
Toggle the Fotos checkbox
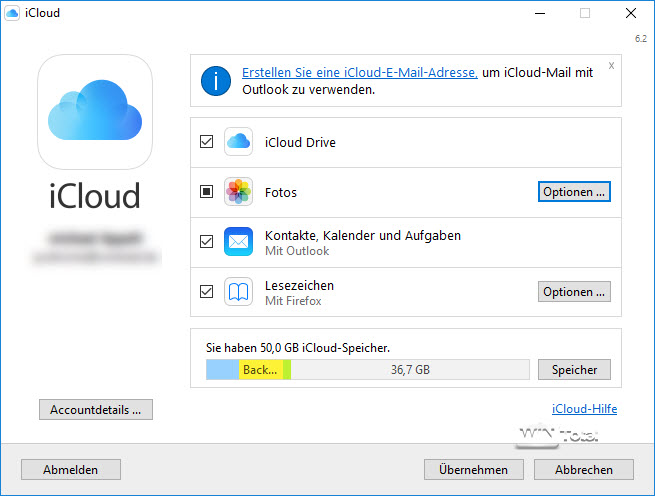(x=206, y=191)
